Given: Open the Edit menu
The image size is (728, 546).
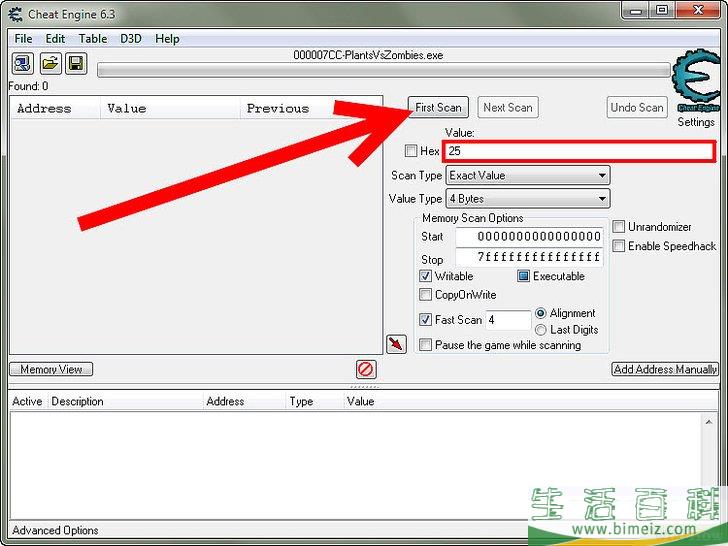Looking at the screenshot, I should click(55, 39).
